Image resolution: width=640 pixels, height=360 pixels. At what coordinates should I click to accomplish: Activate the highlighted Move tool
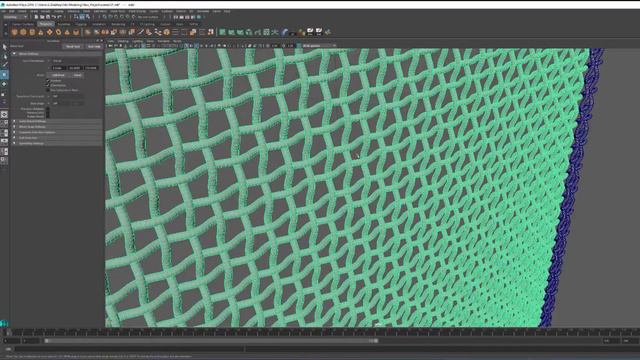(x=4, y=75)
